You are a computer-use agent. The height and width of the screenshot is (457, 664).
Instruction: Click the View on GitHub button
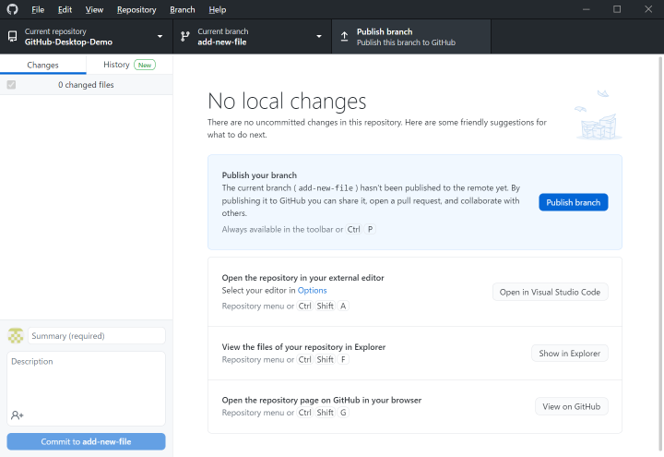[x=571, y=407]
